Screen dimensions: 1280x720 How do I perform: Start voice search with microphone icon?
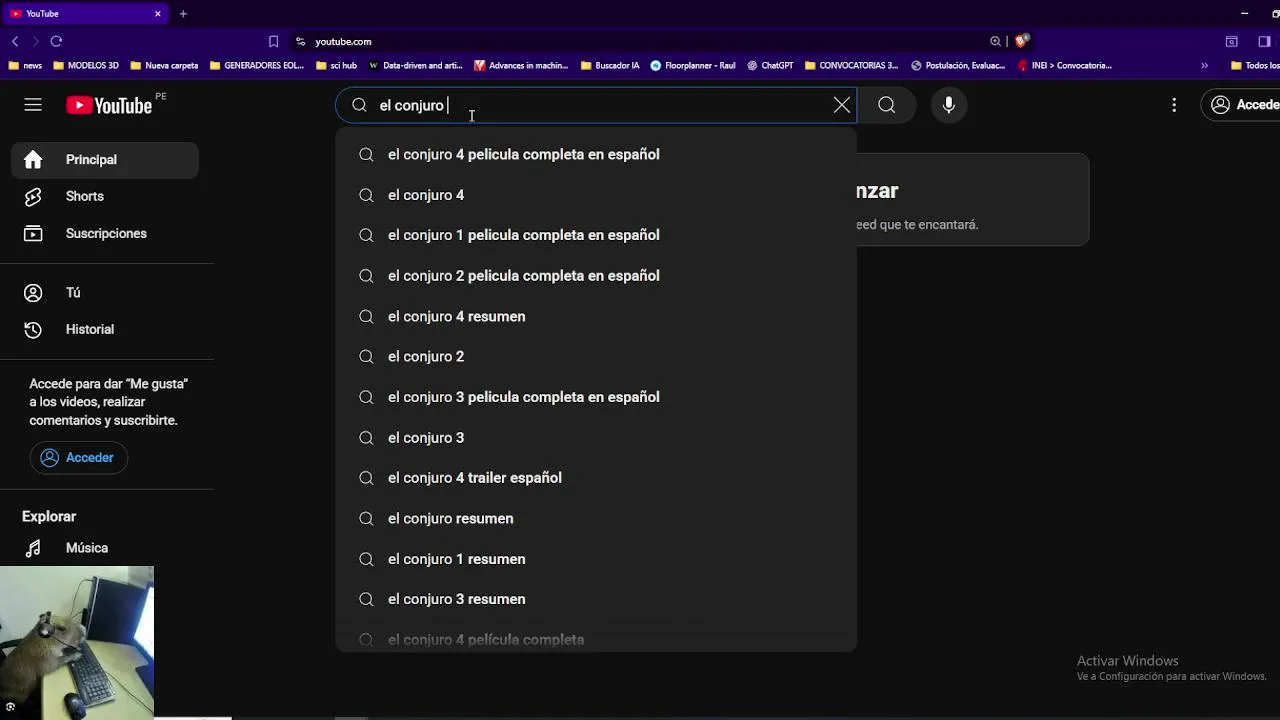click(949, 105)
